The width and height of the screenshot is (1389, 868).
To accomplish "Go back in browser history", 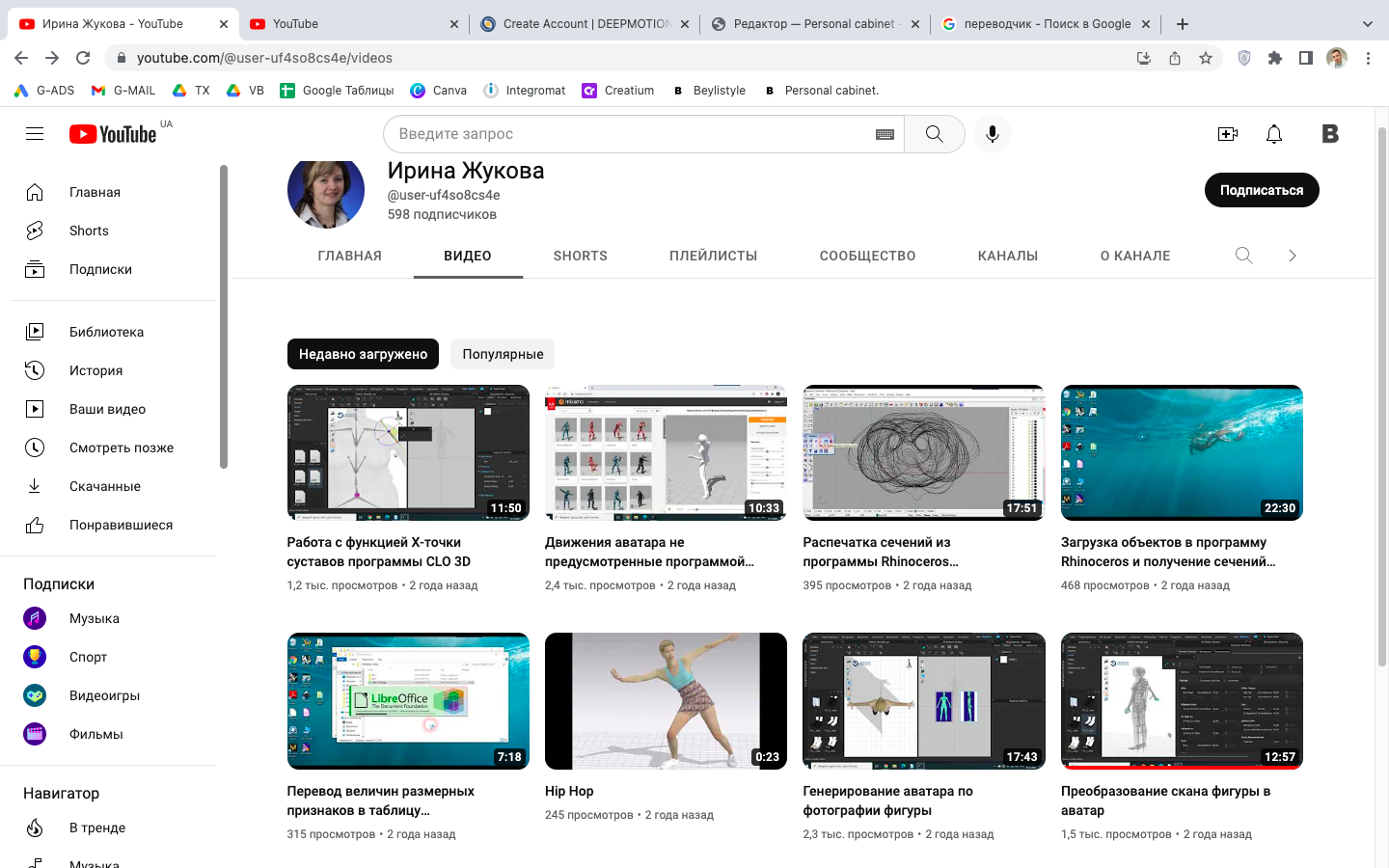I will [21, 58].
